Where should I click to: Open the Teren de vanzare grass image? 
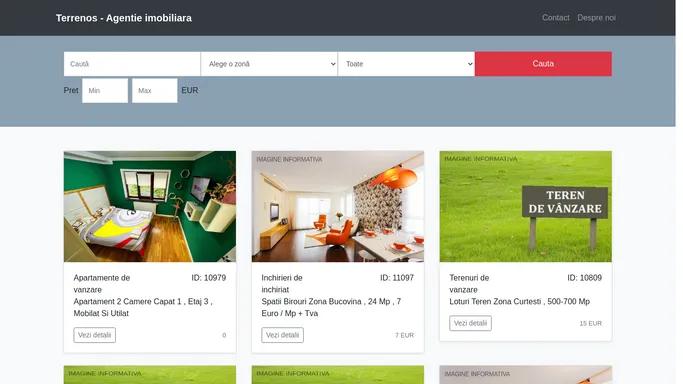[x=525, y=206]
